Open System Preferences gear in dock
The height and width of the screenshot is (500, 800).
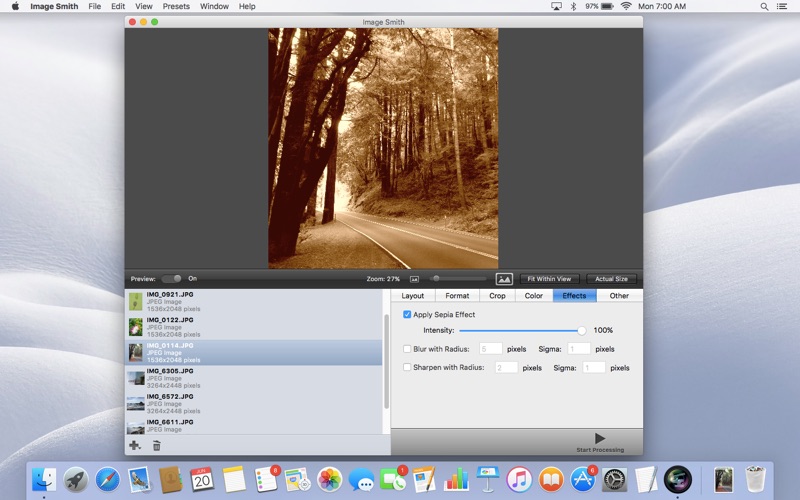[614, 480]
